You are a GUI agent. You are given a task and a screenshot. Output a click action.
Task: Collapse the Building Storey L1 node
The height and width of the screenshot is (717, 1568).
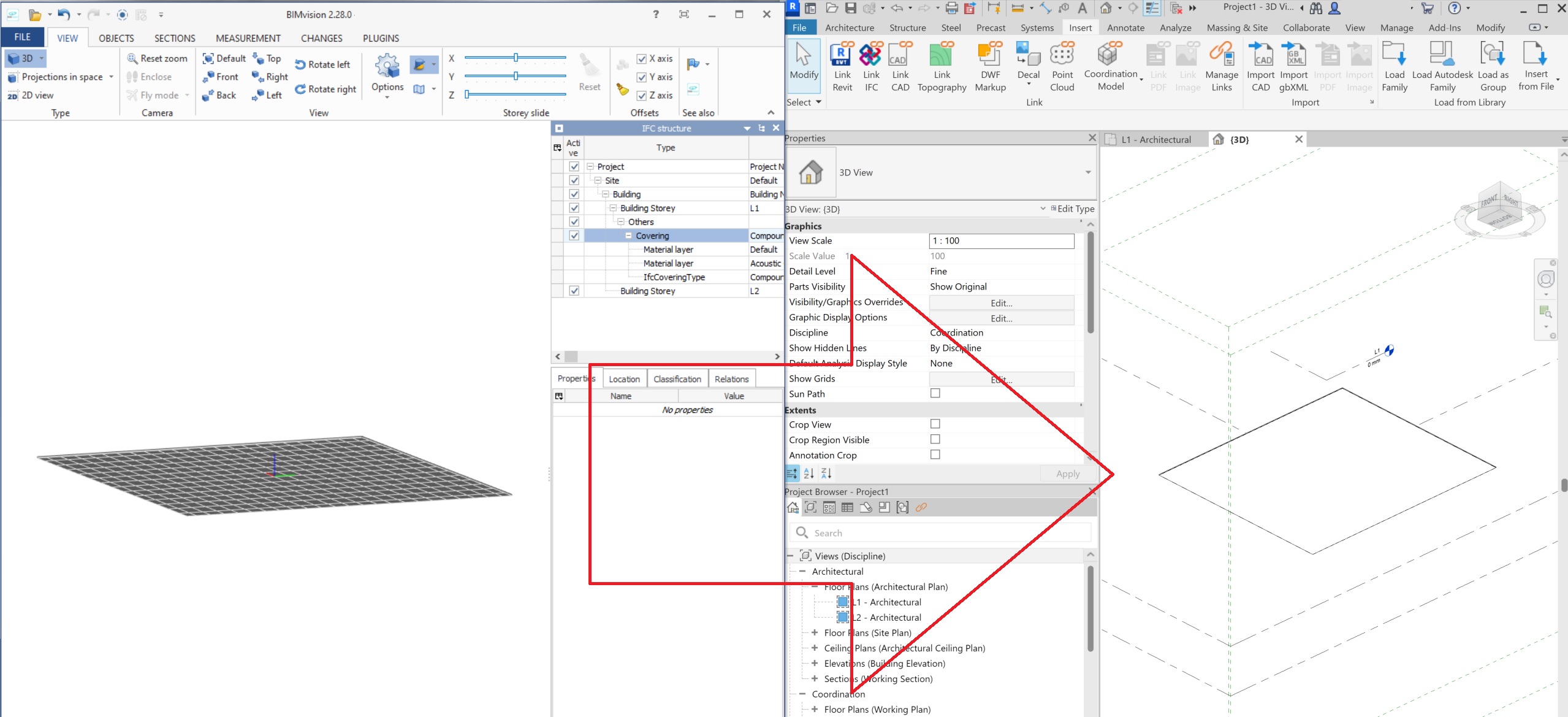coord(612,208)
